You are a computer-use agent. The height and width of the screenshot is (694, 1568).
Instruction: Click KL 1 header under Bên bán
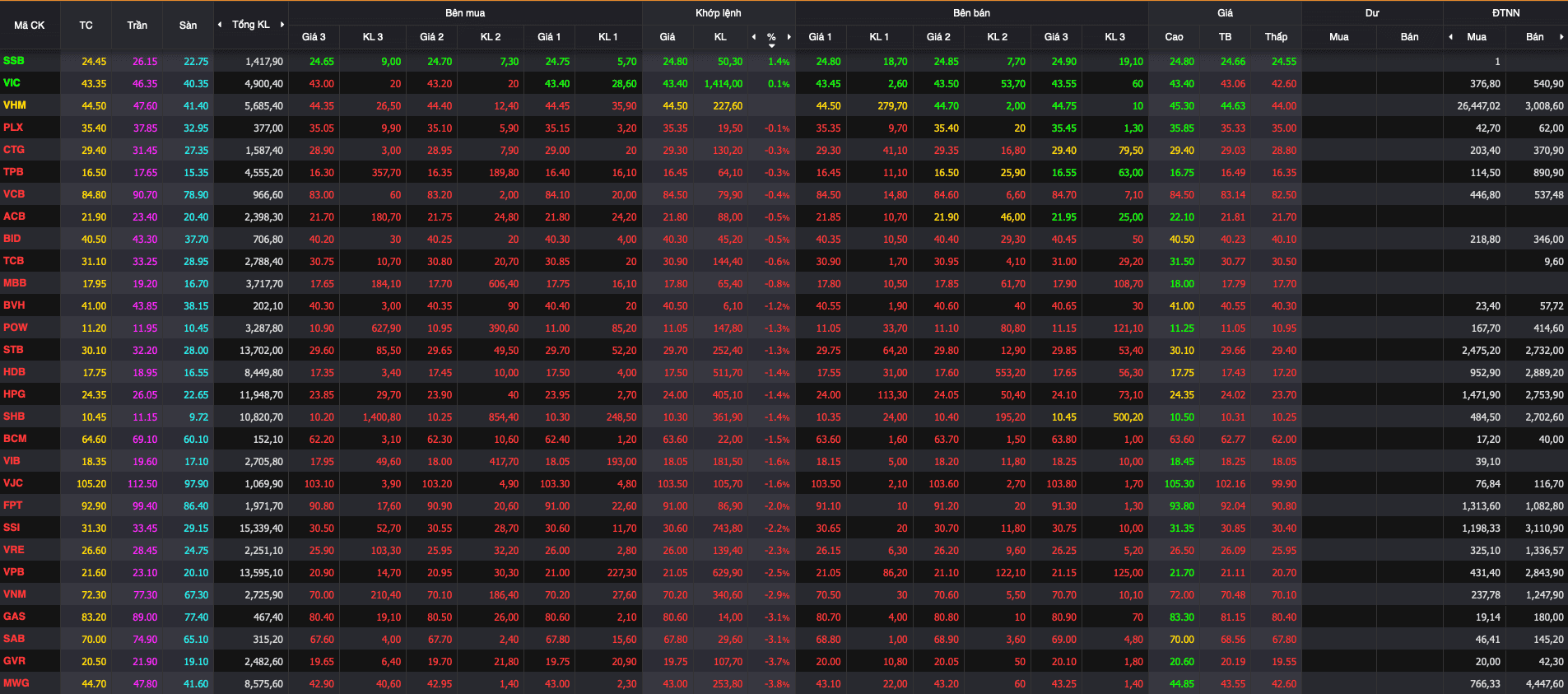click(880, 37)
